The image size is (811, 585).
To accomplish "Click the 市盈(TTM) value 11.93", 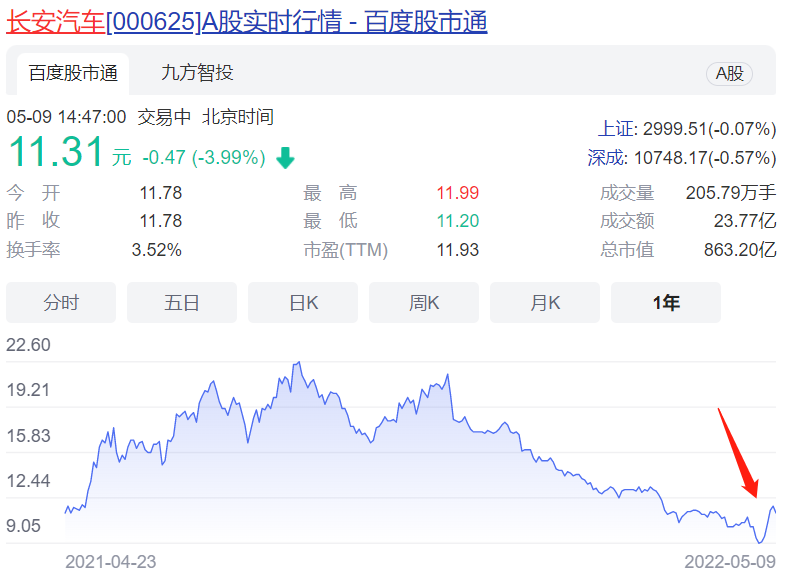I will point(458,250).
